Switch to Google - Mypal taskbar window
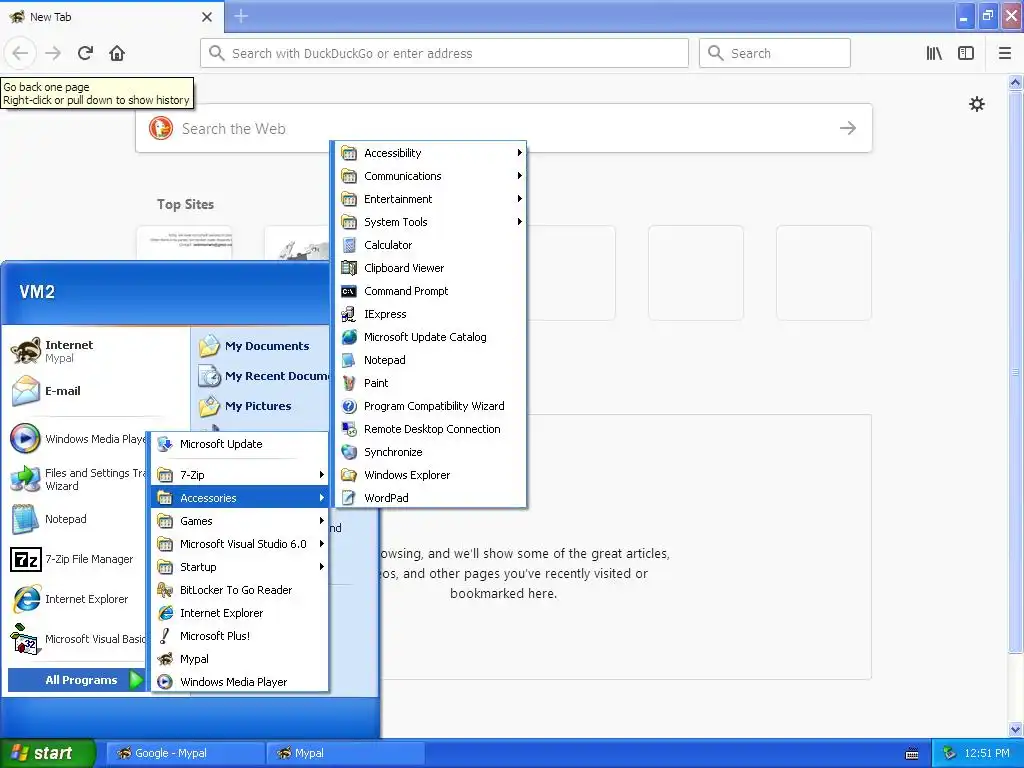Image resolution: width=1024 pixels, height=768 pixels. (x=185, y=753)
